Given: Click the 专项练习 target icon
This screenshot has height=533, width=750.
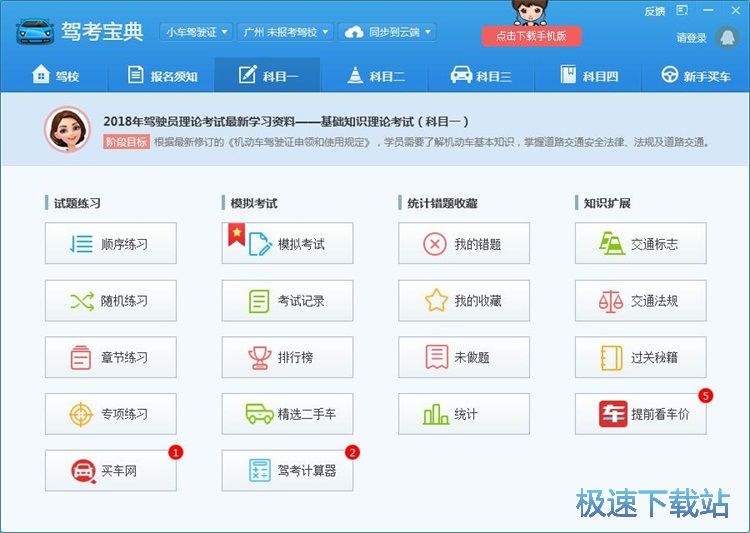Looking at the screenshot, I should tap(81, 414).
